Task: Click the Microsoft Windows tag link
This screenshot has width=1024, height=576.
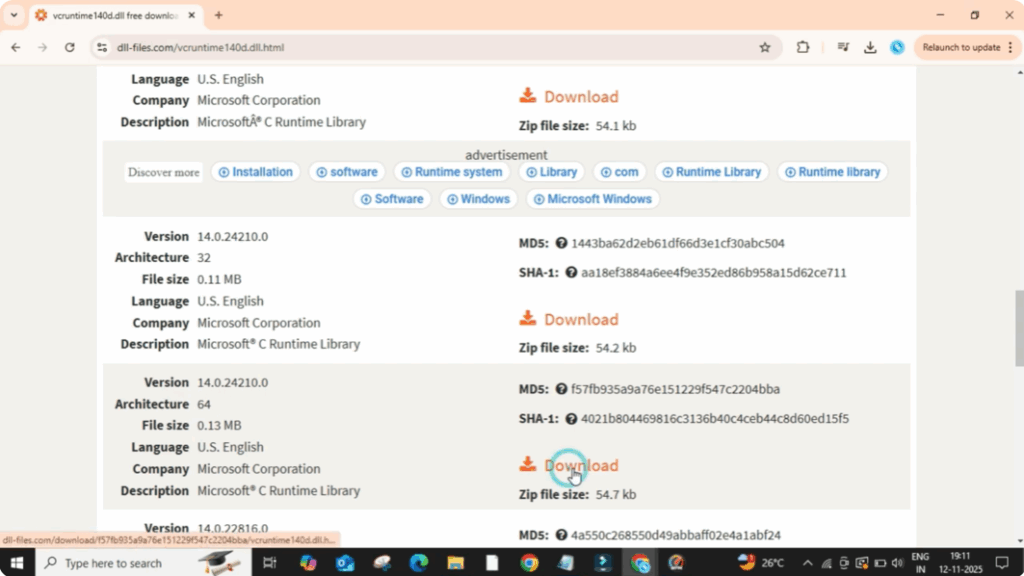Action: [592, 199]
